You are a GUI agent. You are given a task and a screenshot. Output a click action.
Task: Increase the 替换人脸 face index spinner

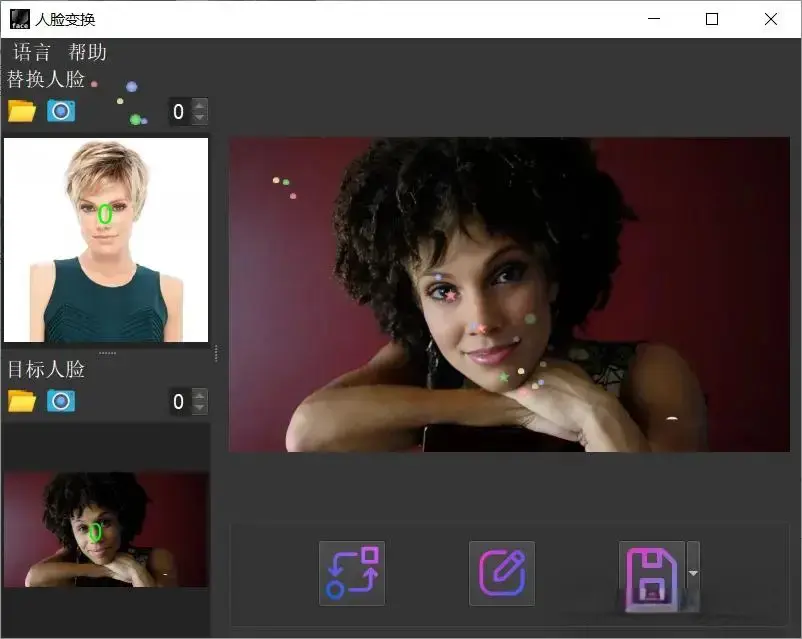(x=199, y=105)
